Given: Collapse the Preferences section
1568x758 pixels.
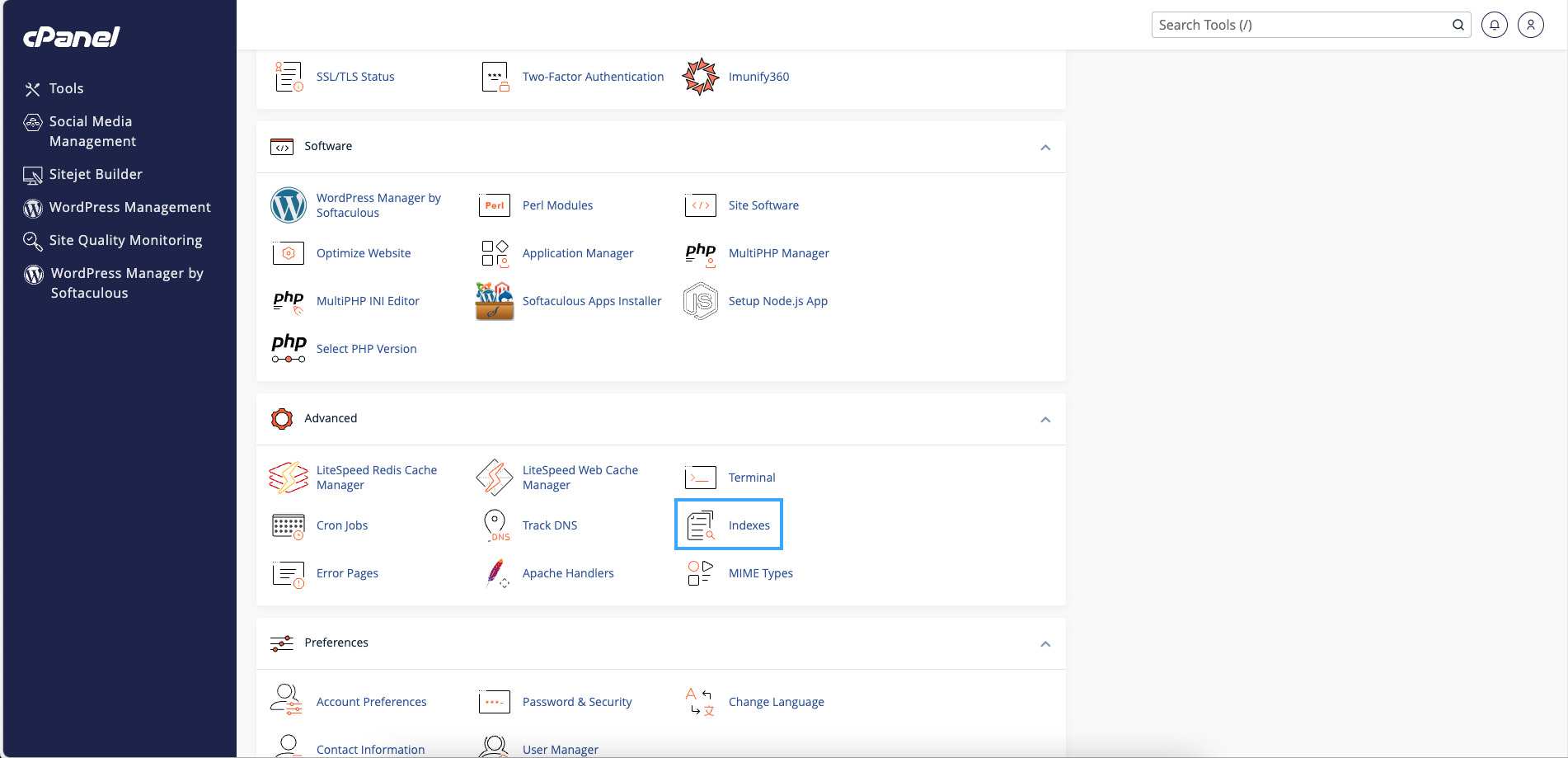Looking at the screenshot, I should pos(1045,644).
